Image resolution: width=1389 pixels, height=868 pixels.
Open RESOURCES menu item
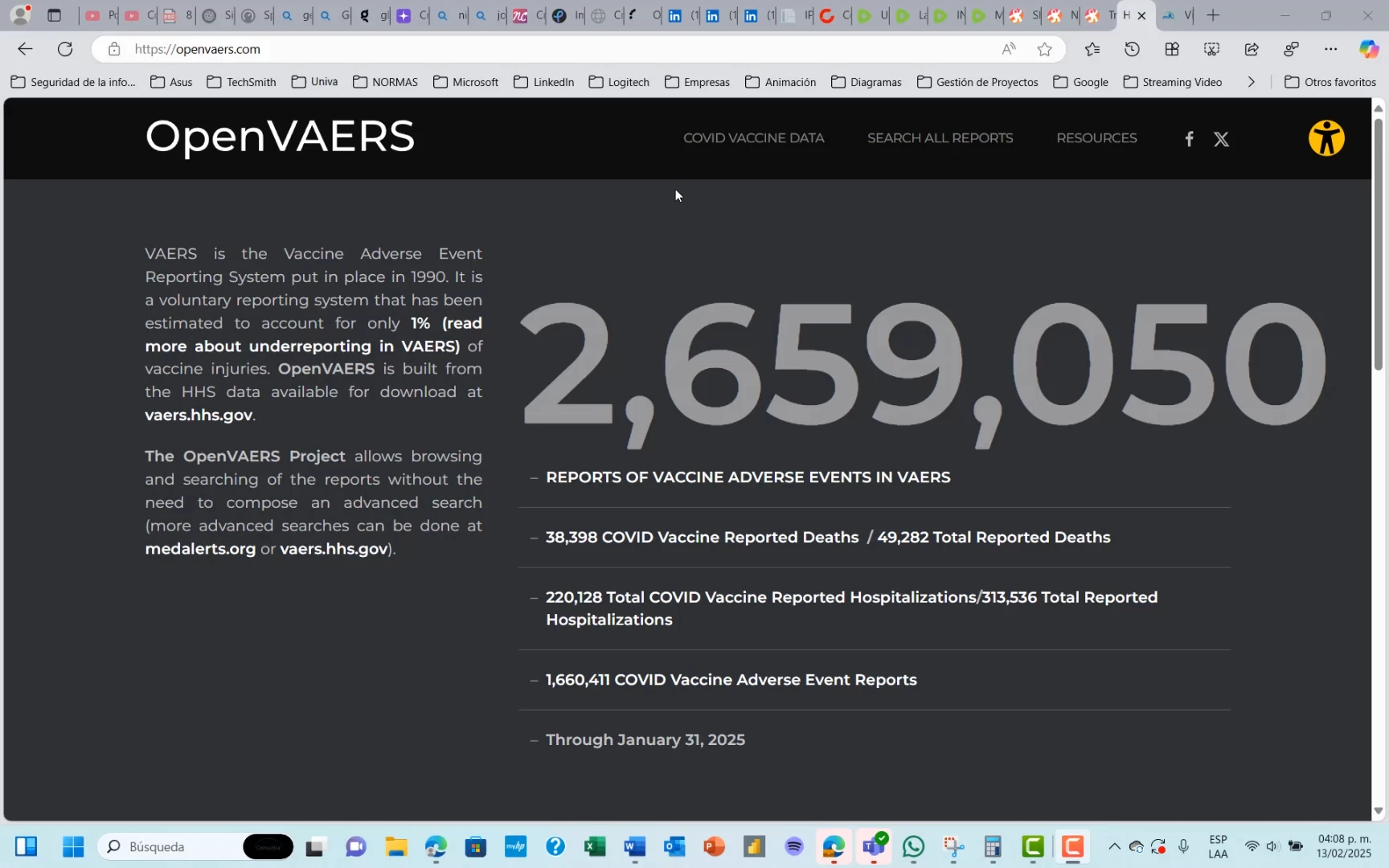coord(1096,138)
